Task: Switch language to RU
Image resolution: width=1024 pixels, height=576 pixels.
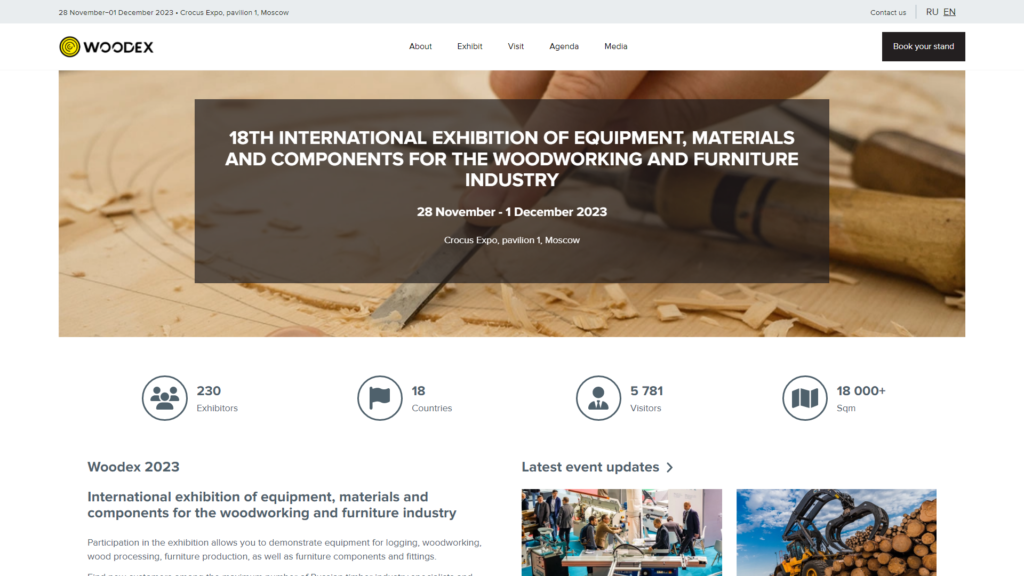Action: click(x=932, y=12)
